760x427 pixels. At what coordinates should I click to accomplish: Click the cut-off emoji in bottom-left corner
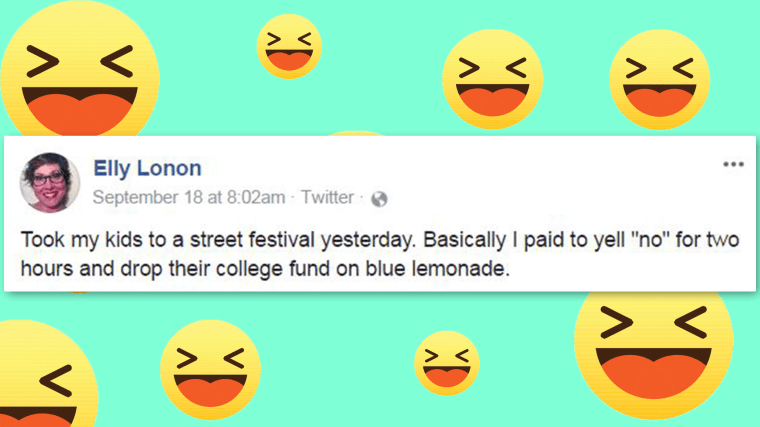pos(45,378)
